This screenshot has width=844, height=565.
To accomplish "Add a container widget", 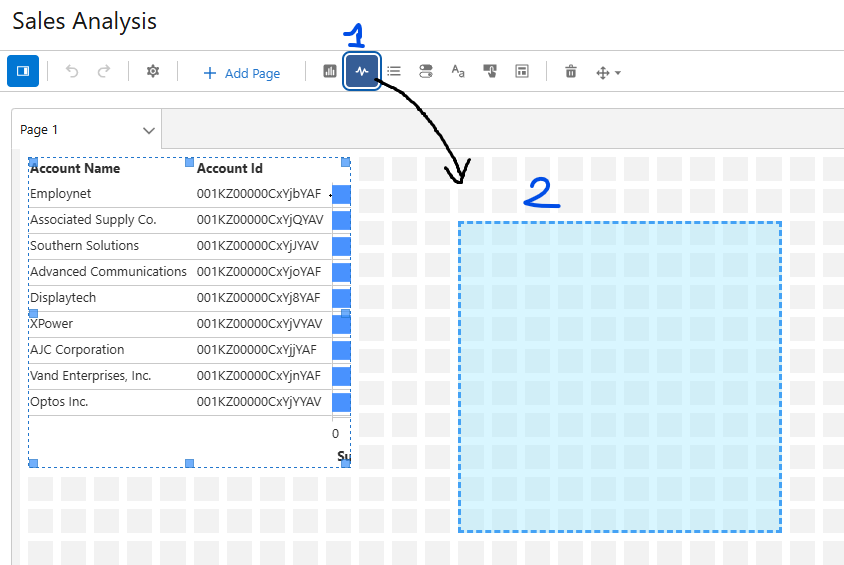I will tap(522, 72).
